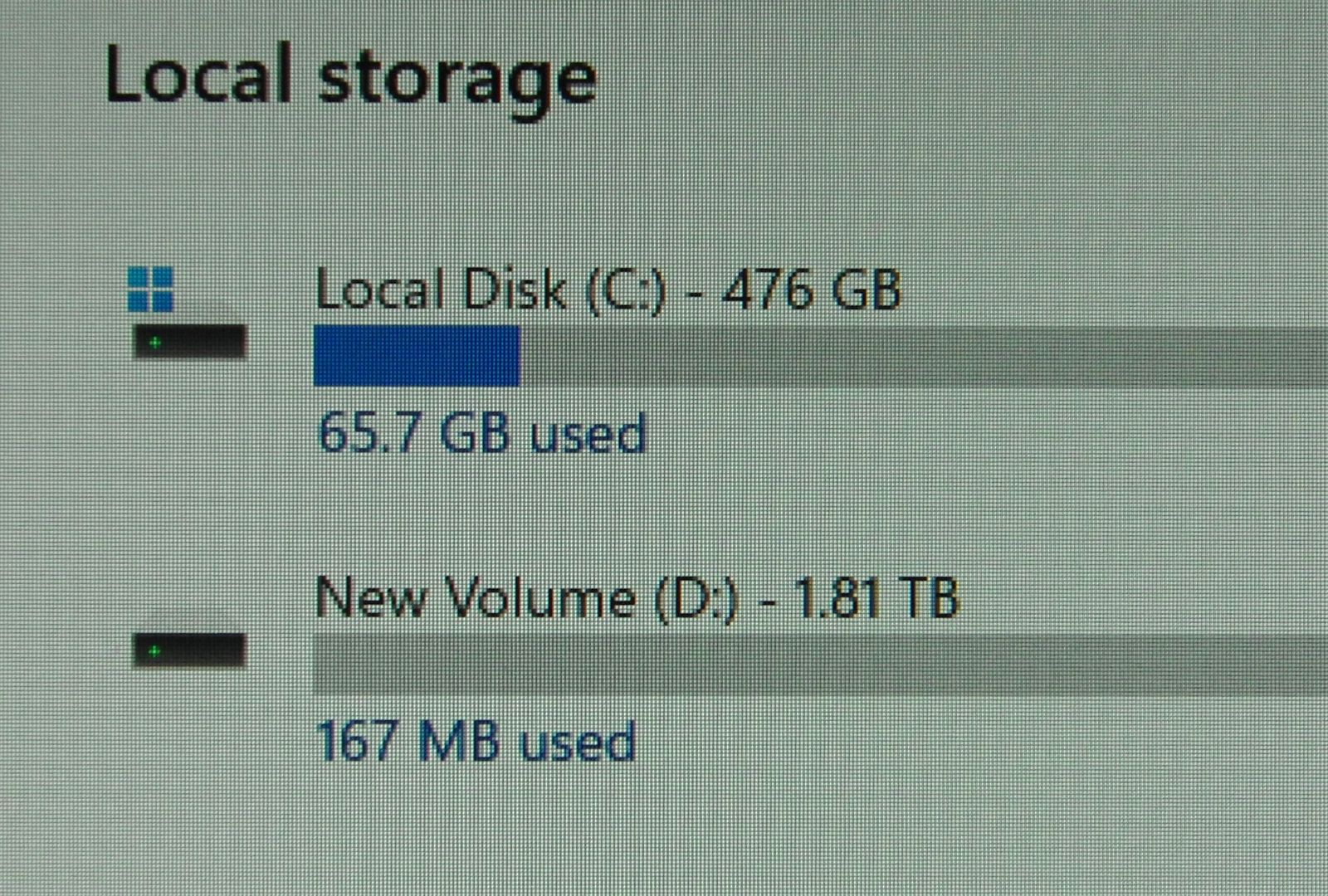Click the green light on the D: drive icon
The image size is (1328, 896).
pyautogui.click(x=154, y=651)
